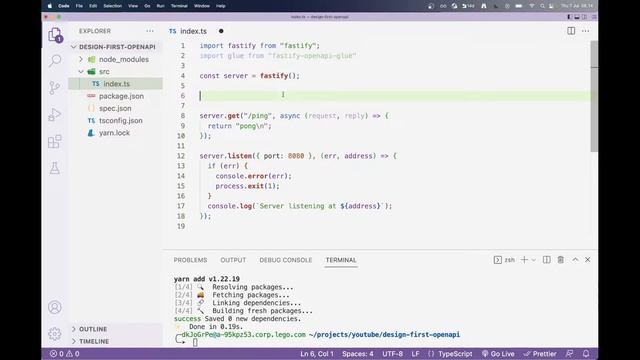Viewport: 640px width, 360px height.
Task: Open the Search view in activity bar
Action: [55, 61]
